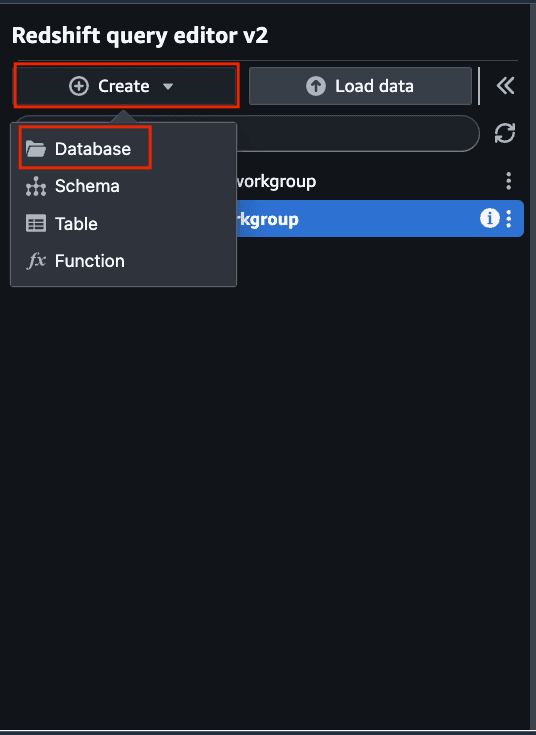The width and height of the screenshot is (536, 735).
Task: Click the Database folder icon
Action: [36, 149]
